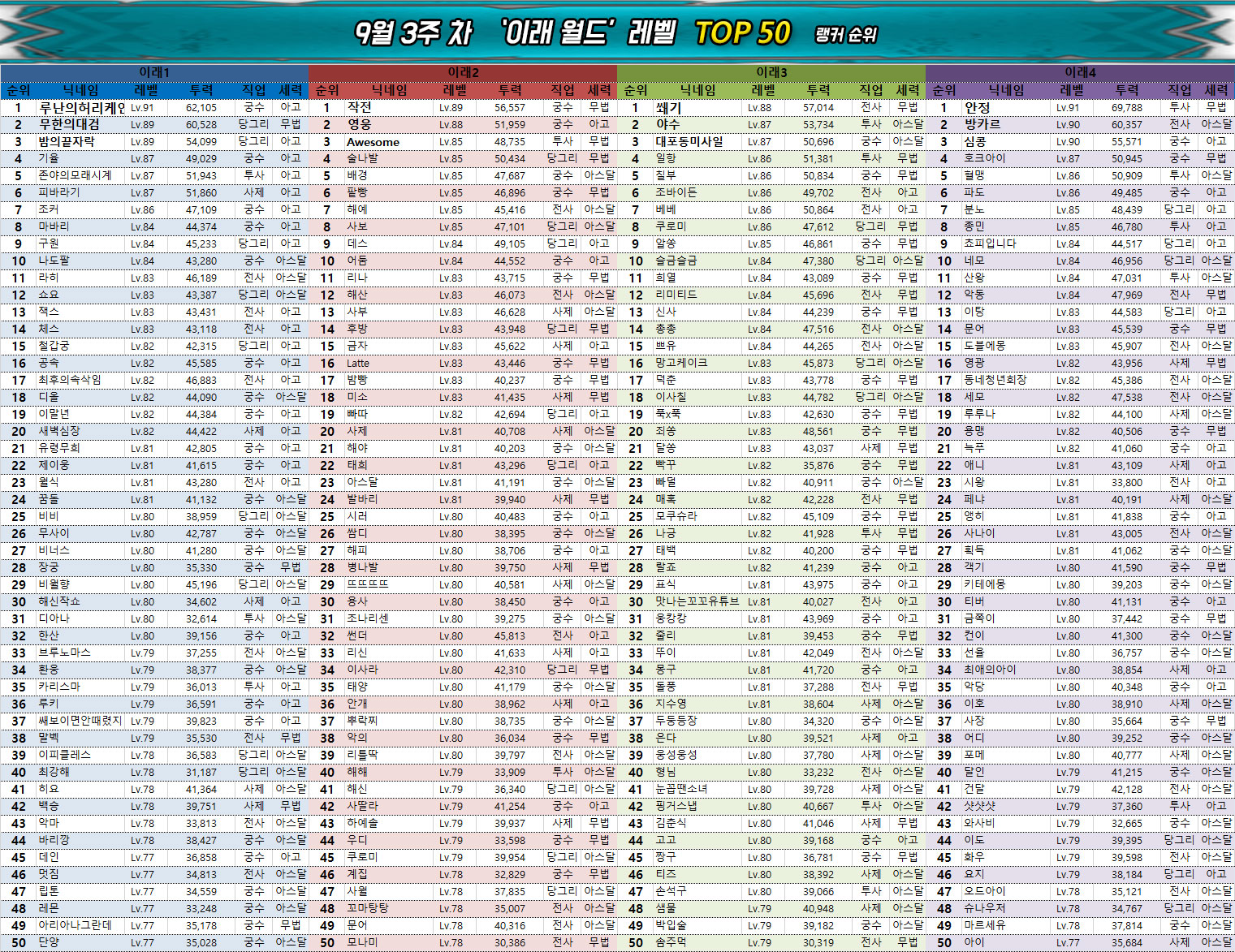
Task: Click the TOP 50 title text
Action: pyautogui.click(x=742, y=33)
